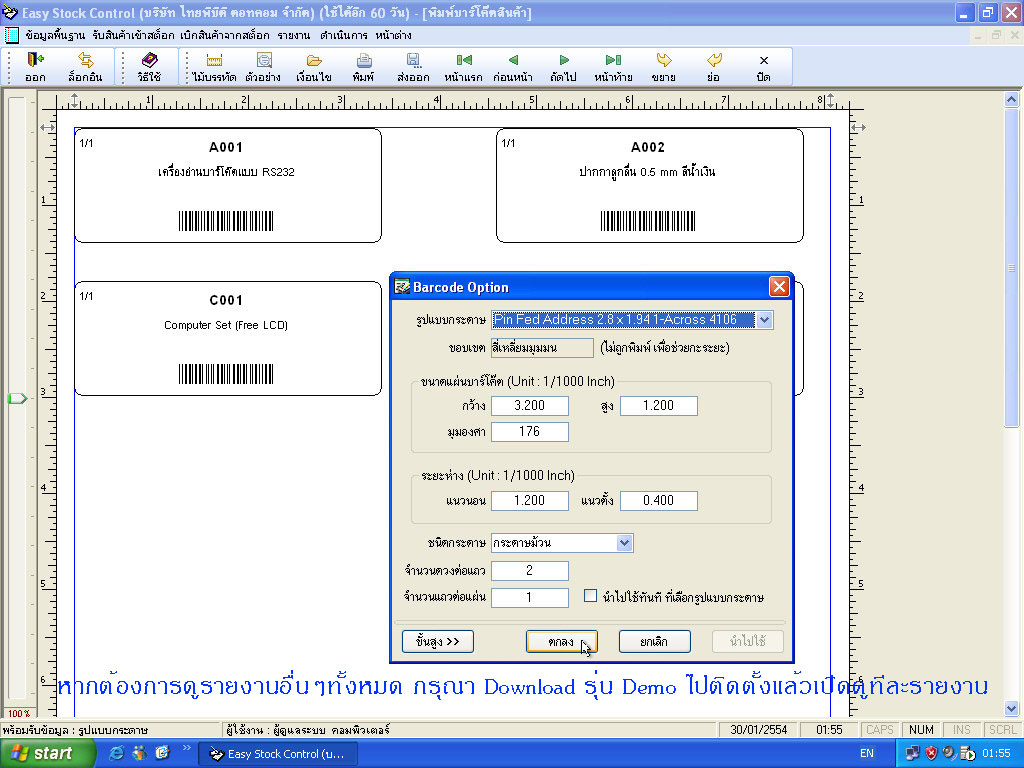Confirm settings with the ตกลง button
The width and height of the screenshot is (1024, 768).
[x=561, y=641]
